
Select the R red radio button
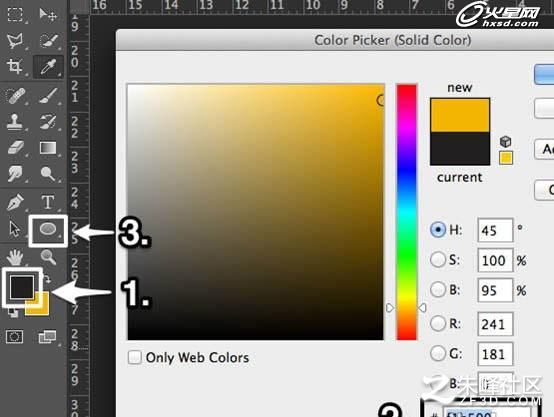click(438, 323)
